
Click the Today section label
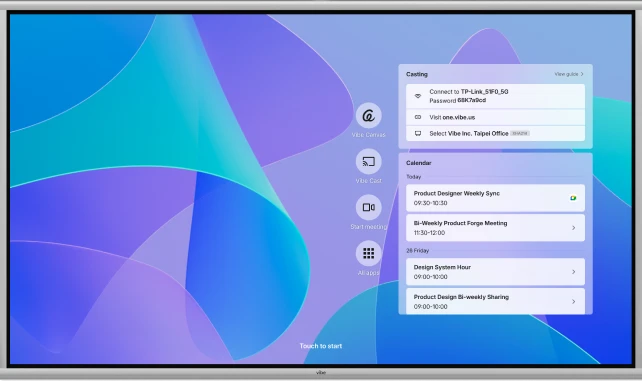coord(414,177)
